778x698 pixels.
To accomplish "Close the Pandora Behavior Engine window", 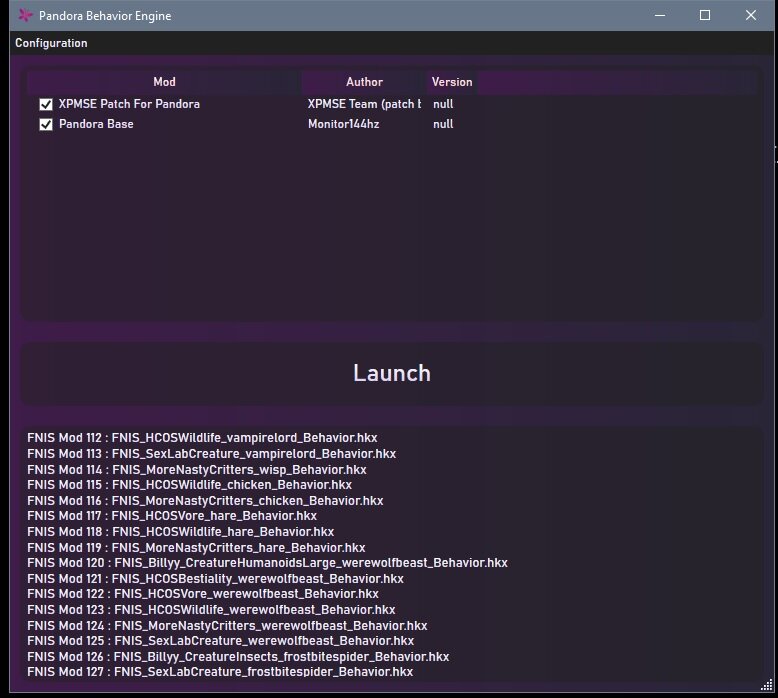I will [751, 15].
